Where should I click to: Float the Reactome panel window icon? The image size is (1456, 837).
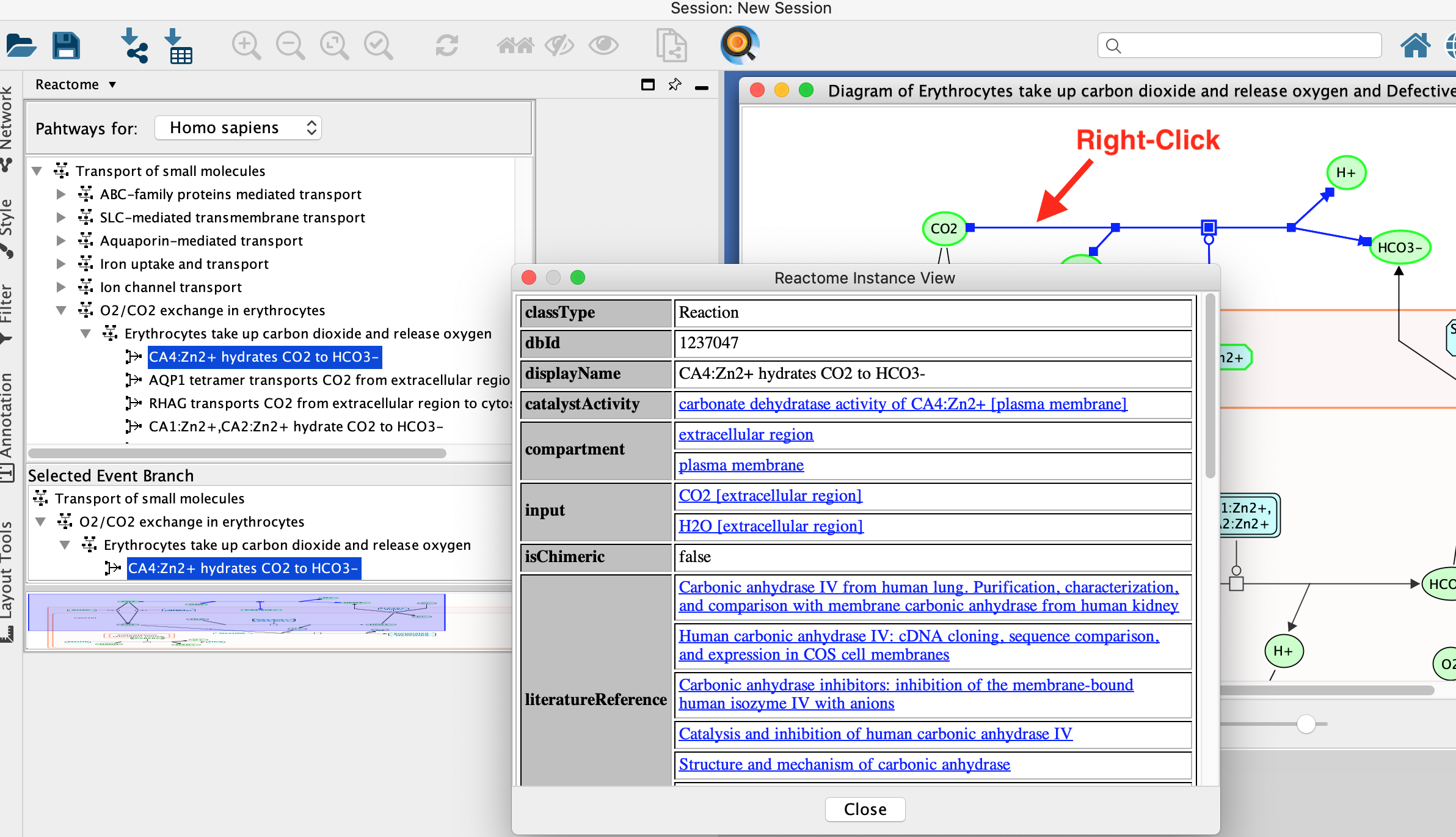pos(648,85)
